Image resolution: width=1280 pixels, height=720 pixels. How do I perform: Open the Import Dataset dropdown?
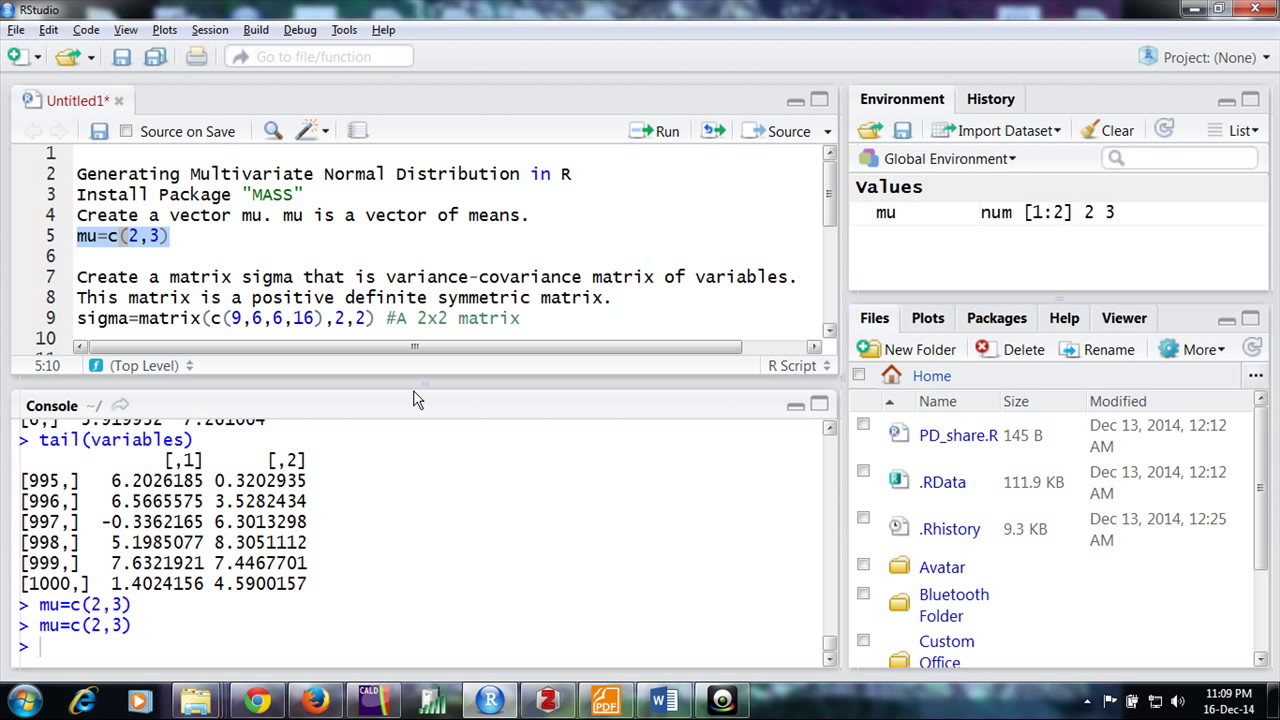point(996,130)
